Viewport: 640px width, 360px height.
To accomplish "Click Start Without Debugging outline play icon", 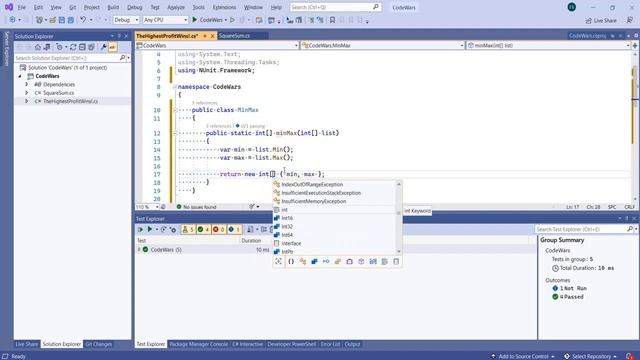I will pos(232,20).
